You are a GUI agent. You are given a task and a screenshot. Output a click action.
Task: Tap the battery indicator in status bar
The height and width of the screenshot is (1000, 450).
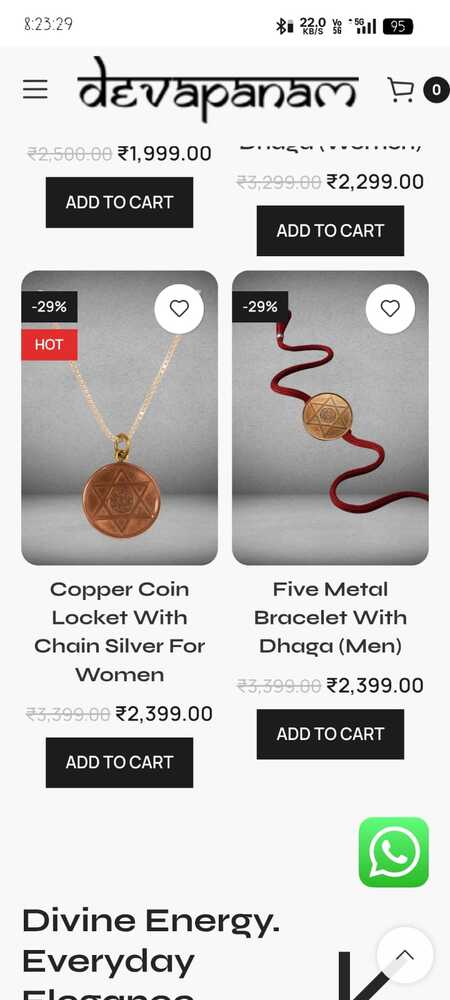point(398,26)
